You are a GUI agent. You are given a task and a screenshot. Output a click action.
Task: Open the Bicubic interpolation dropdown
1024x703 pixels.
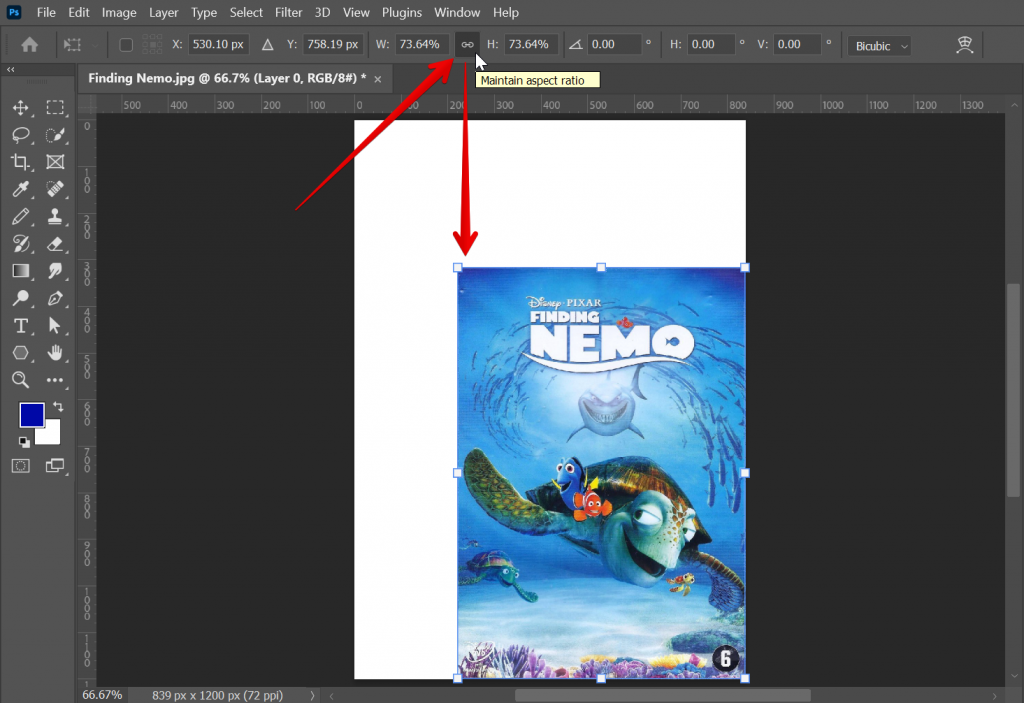[x=879, y=46]
